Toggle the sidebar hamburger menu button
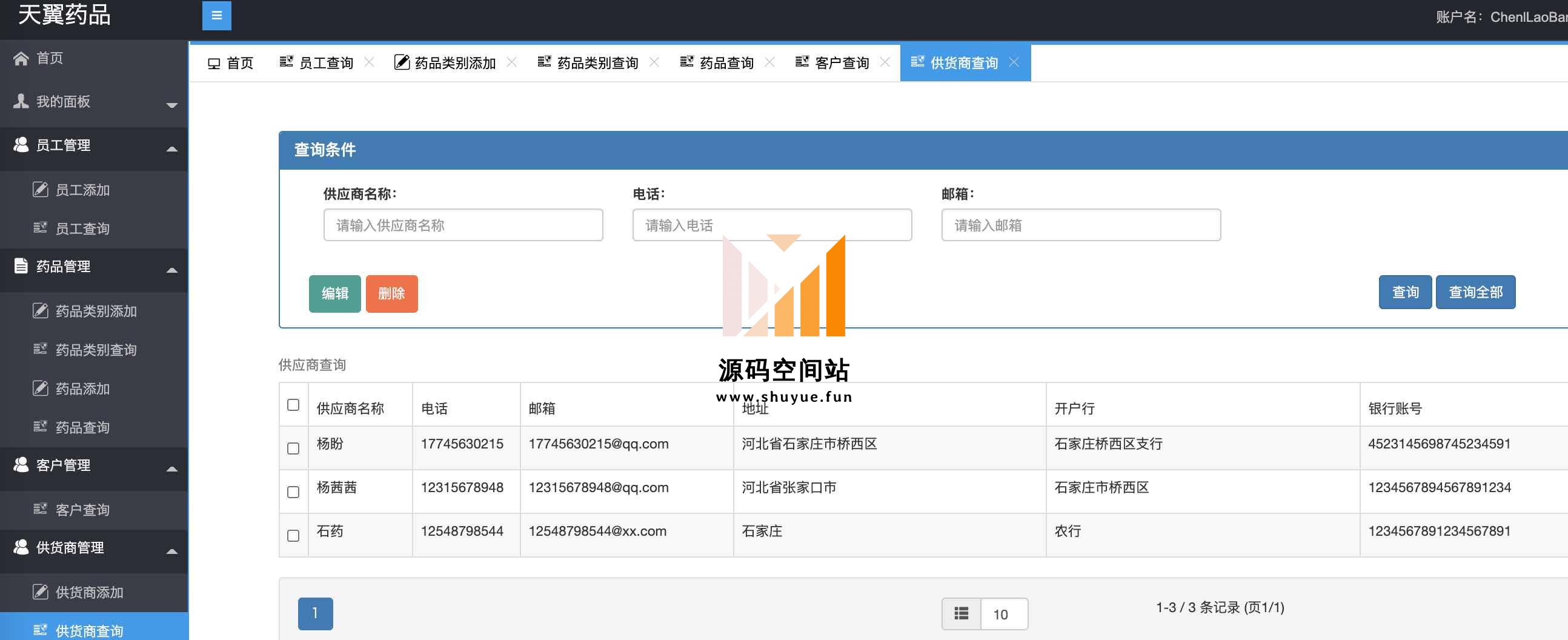This screenshot has height=640, width=1568. coord(217,16)
